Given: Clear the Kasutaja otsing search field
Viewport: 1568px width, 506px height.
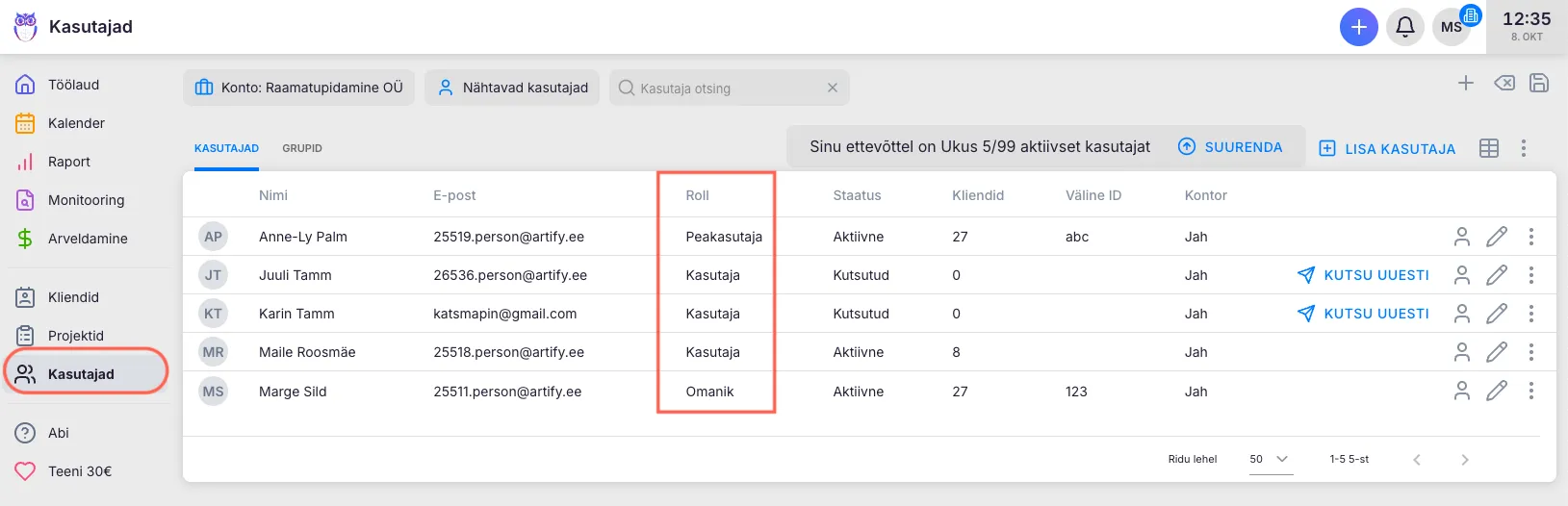Looking at the screenshot, I should pos(832,88).
